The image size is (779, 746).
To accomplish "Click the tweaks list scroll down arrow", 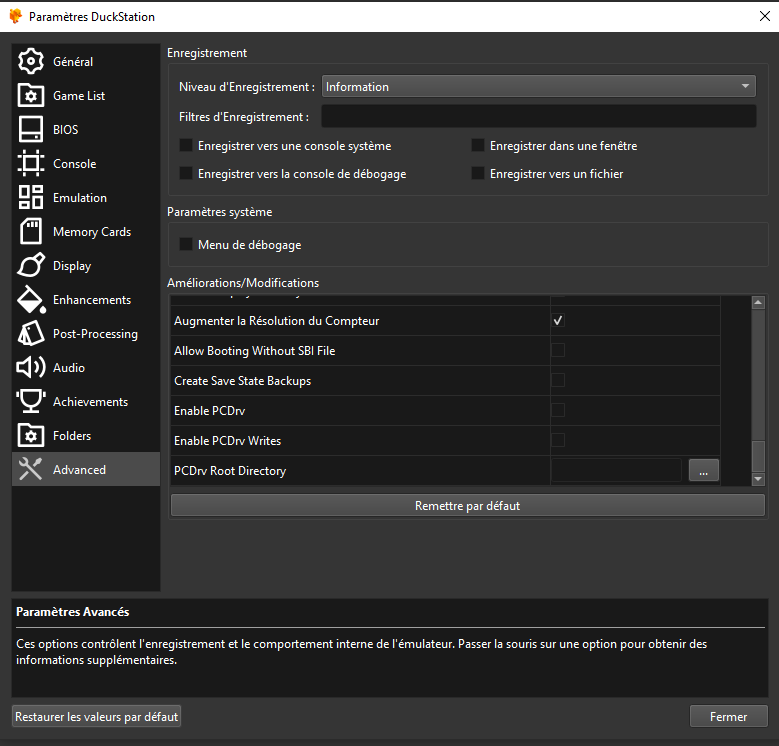I will point(758,479).
